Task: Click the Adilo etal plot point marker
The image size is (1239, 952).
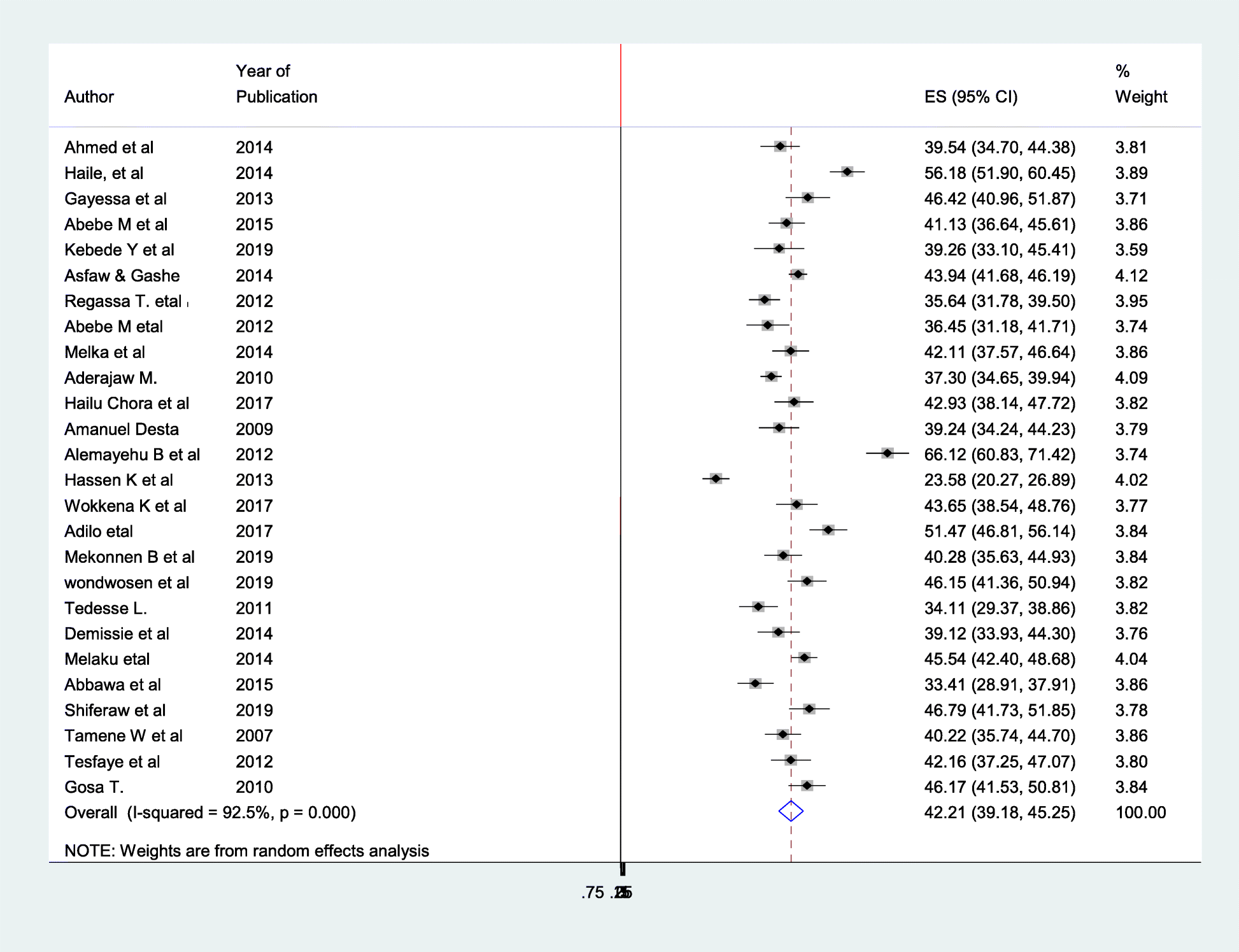Action: (828, 530)
